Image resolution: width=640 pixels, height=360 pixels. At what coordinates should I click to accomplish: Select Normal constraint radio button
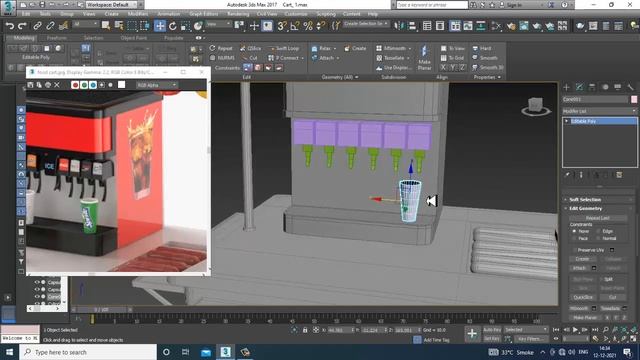(x=598, y=238)
